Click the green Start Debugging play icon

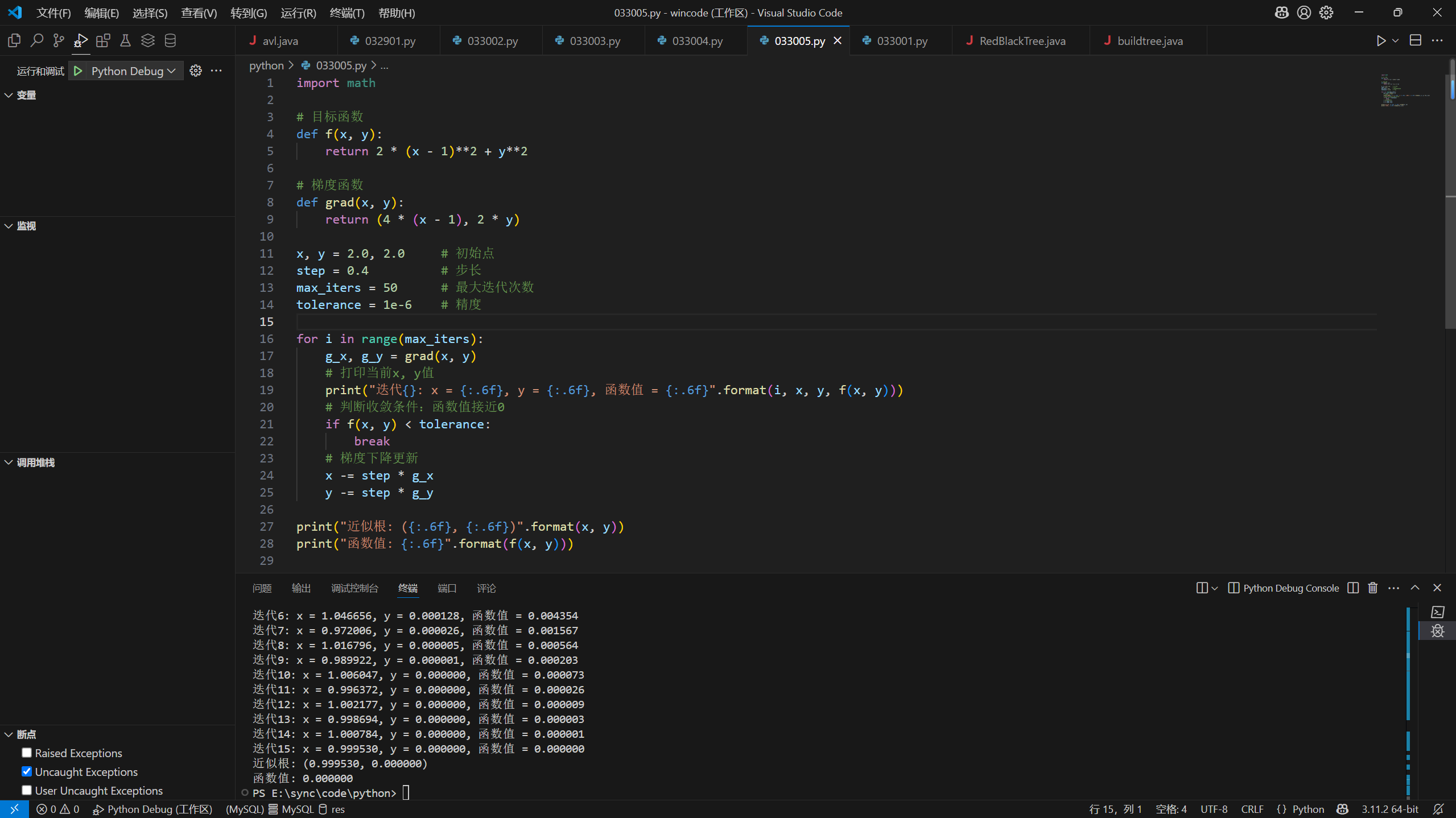(x=79, y=71)
